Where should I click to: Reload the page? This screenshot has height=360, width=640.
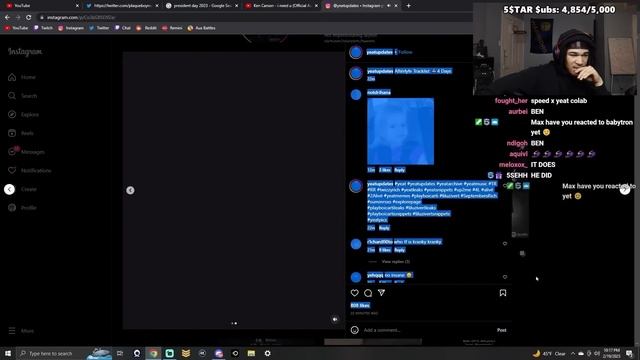pyautogui.click(x=29, y=18)
